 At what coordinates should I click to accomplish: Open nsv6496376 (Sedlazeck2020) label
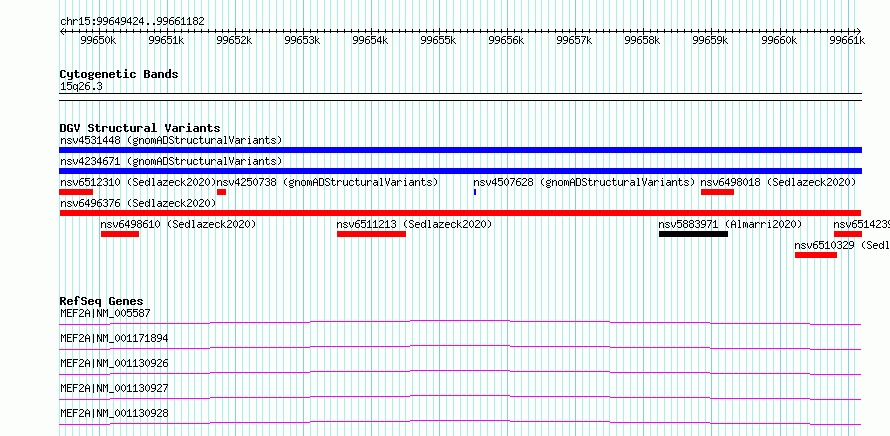pyautogui.click(x=138, y=203)
